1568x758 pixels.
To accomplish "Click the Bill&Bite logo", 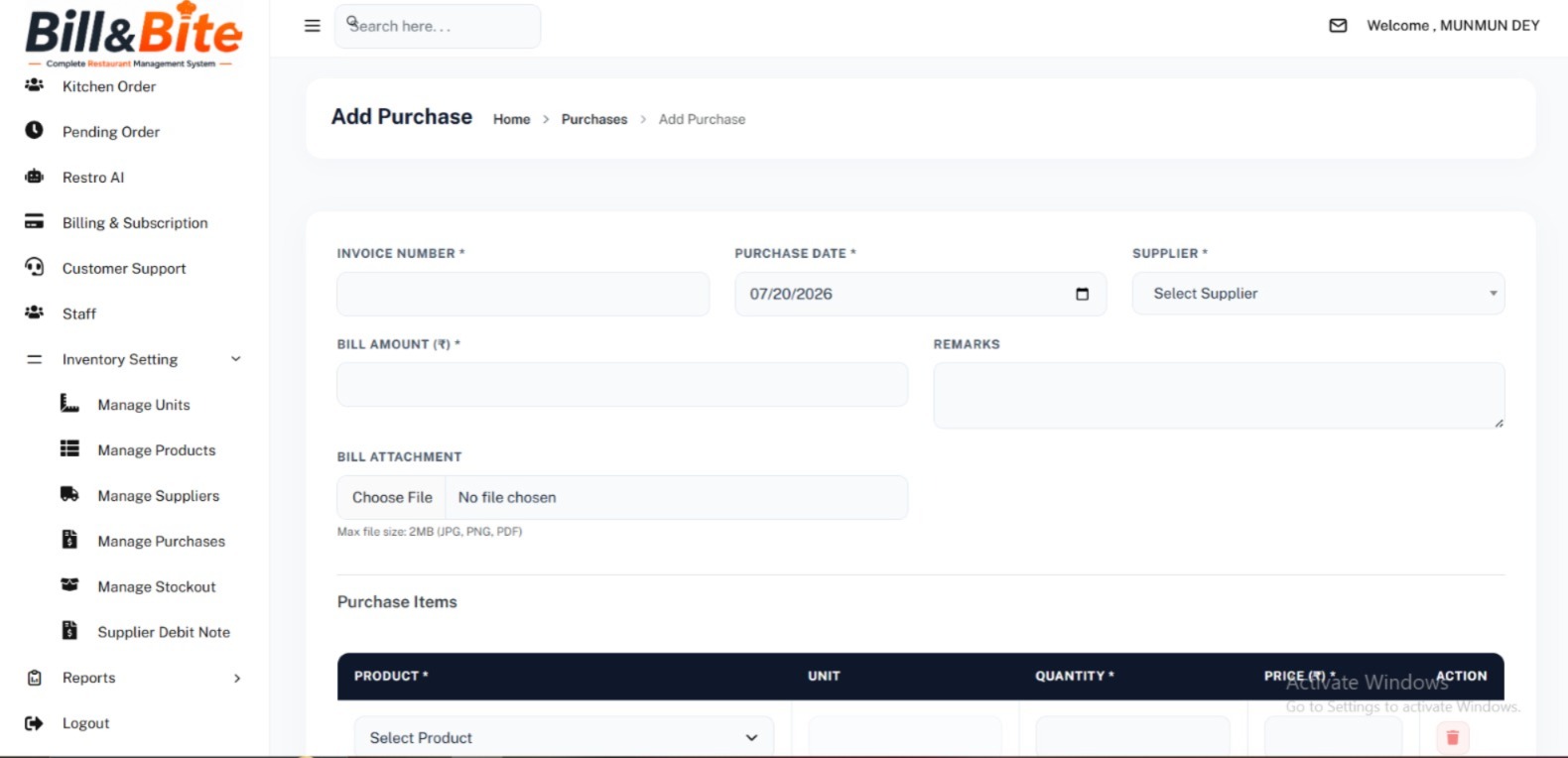I will [133, 35].
